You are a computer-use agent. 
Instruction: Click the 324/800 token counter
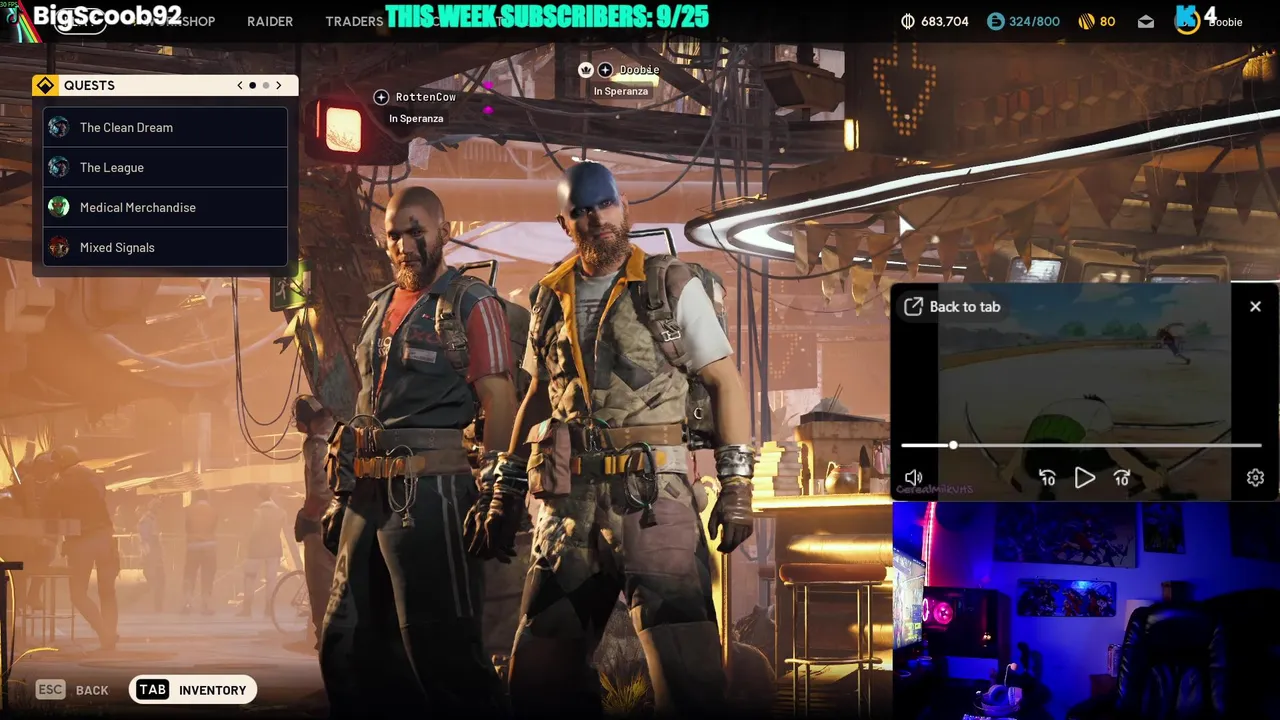point(1034,21)
